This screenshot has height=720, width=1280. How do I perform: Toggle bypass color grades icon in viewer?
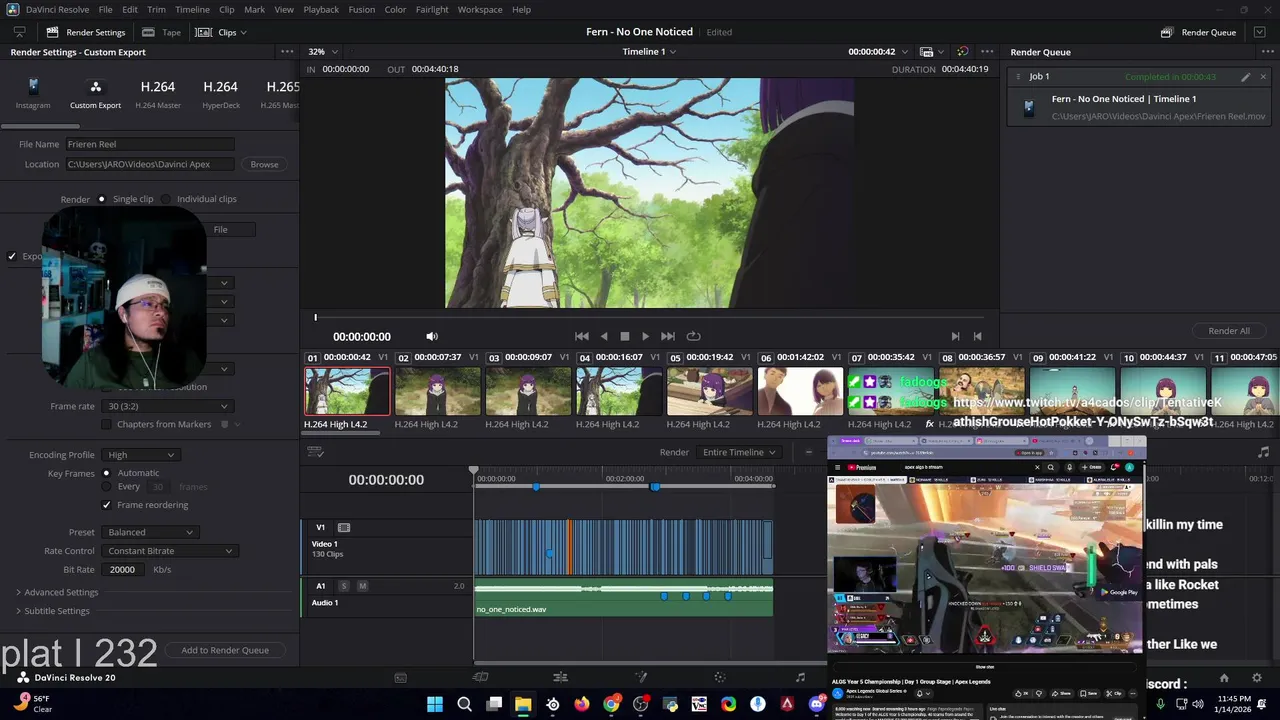pyautogui.click(x=963, y=52)
